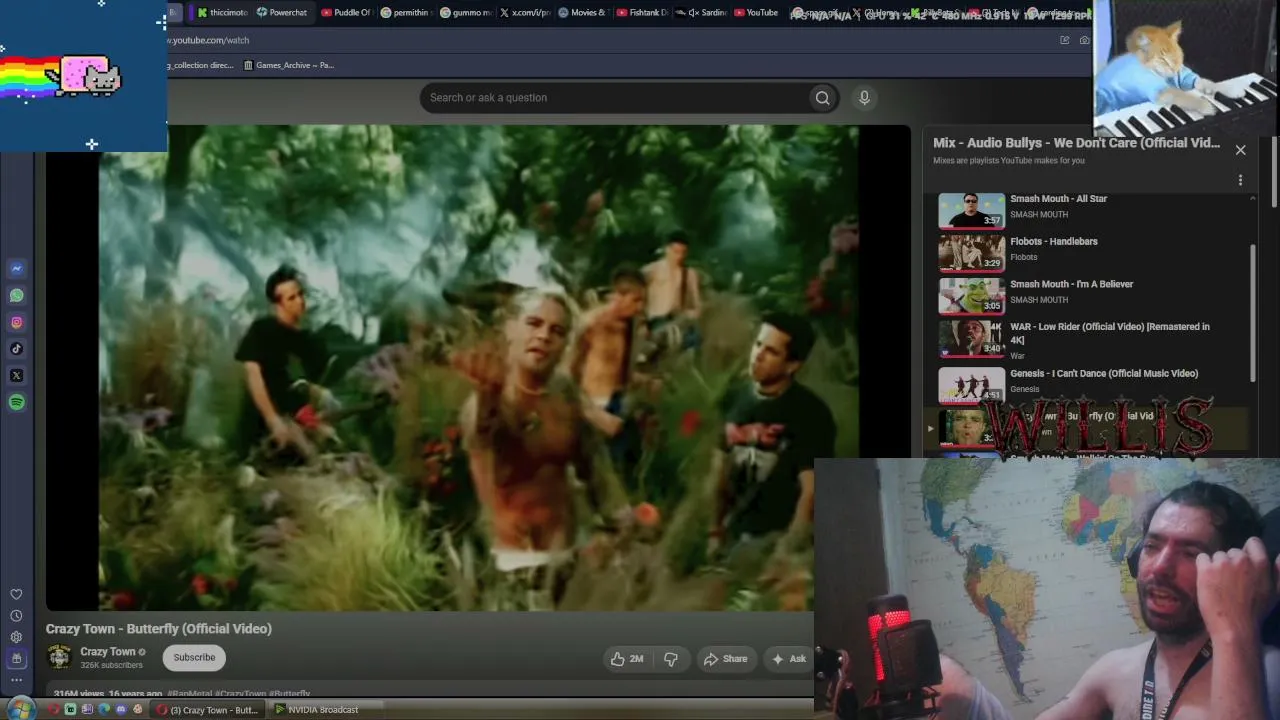The image size is (1280, 720).
Task: Open the Crazy Town channel name link
Action: (108, 652)
